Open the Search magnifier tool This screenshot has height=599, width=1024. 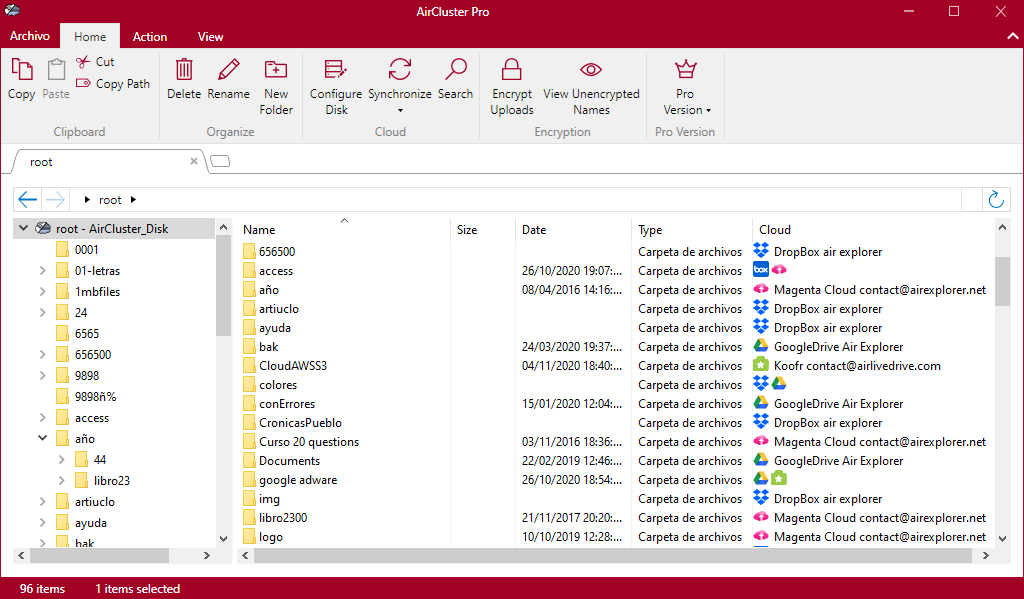455,69
